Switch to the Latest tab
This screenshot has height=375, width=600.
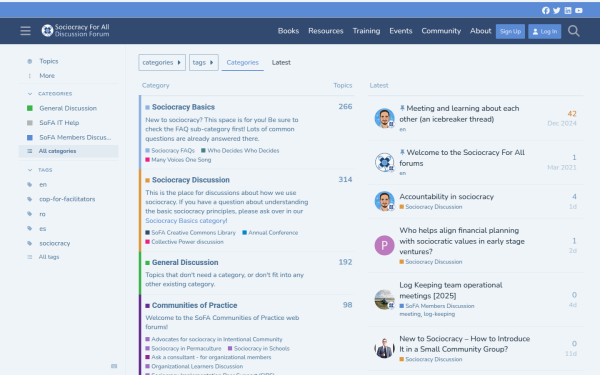(x=281, y=62)
